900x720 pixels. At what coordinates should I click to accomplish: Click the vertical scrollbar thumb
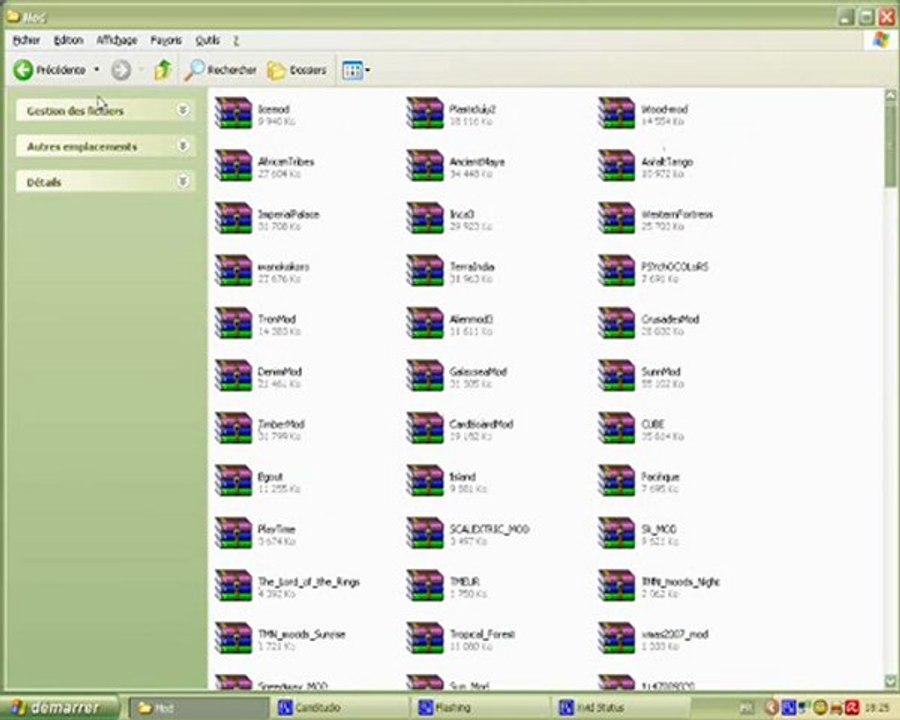tap(890, 145)
